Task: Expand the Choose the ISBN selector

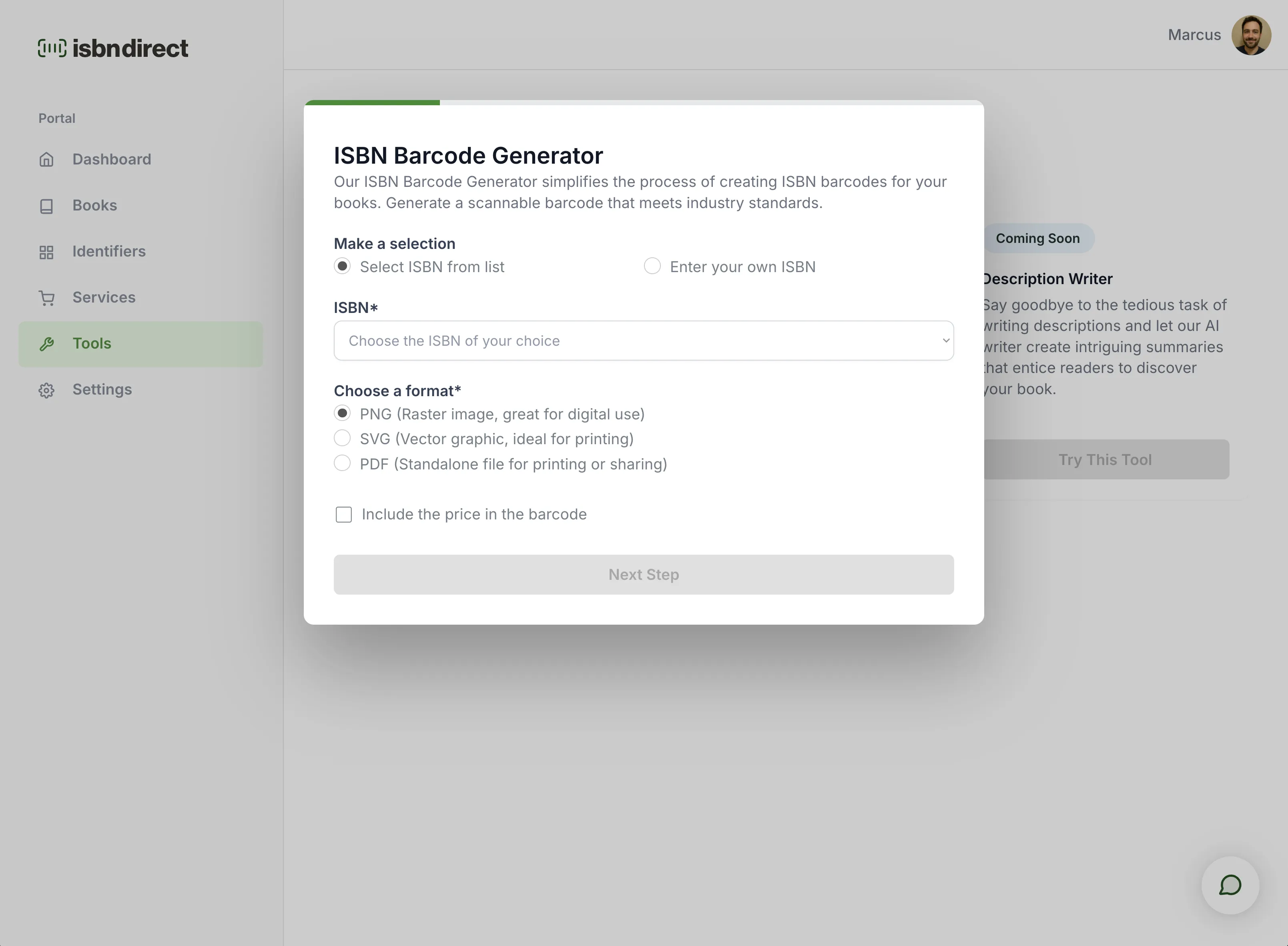Action: [x=642, y=340]
